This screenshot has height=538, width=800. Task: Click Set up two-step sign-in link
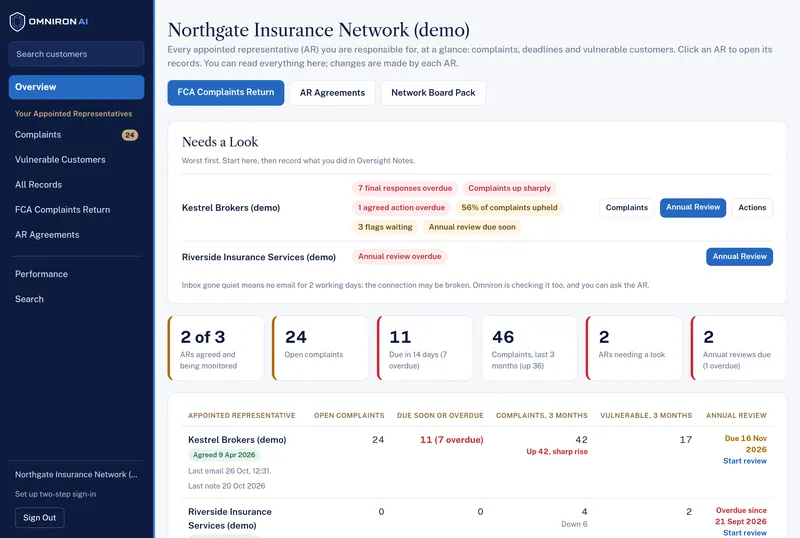[55, 494]
